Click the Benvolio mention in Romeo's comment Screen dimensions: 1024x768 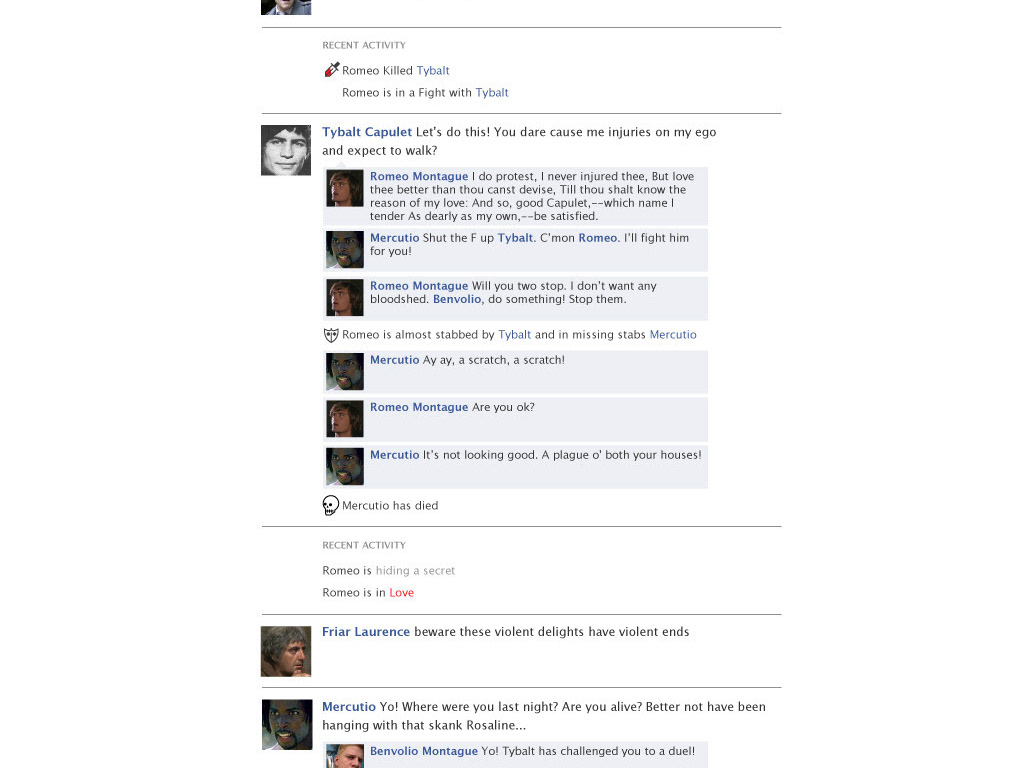[457, 299]
